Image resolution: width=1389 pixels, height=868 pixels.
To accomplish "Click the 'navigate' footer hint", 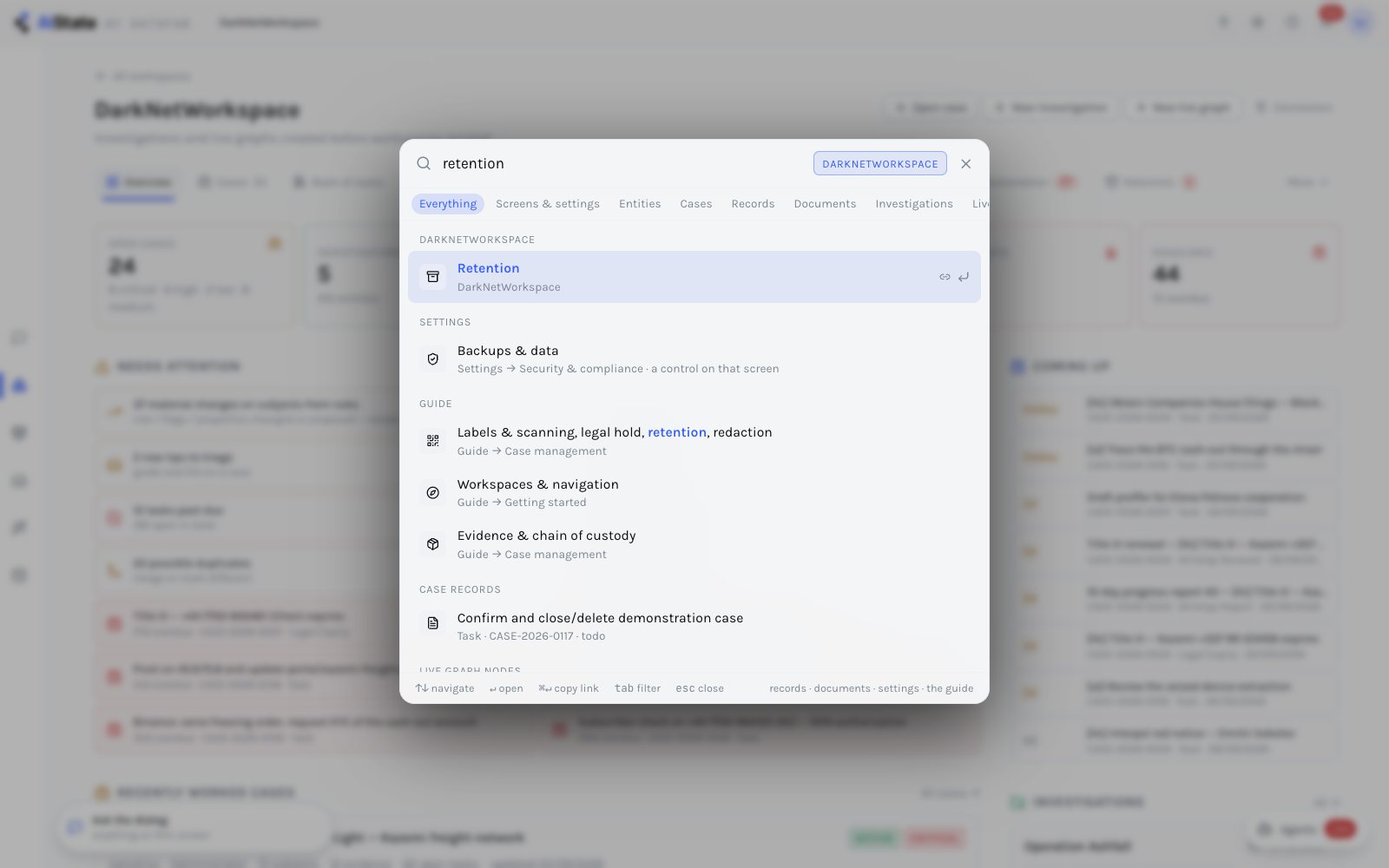I will tap(444, 688).
